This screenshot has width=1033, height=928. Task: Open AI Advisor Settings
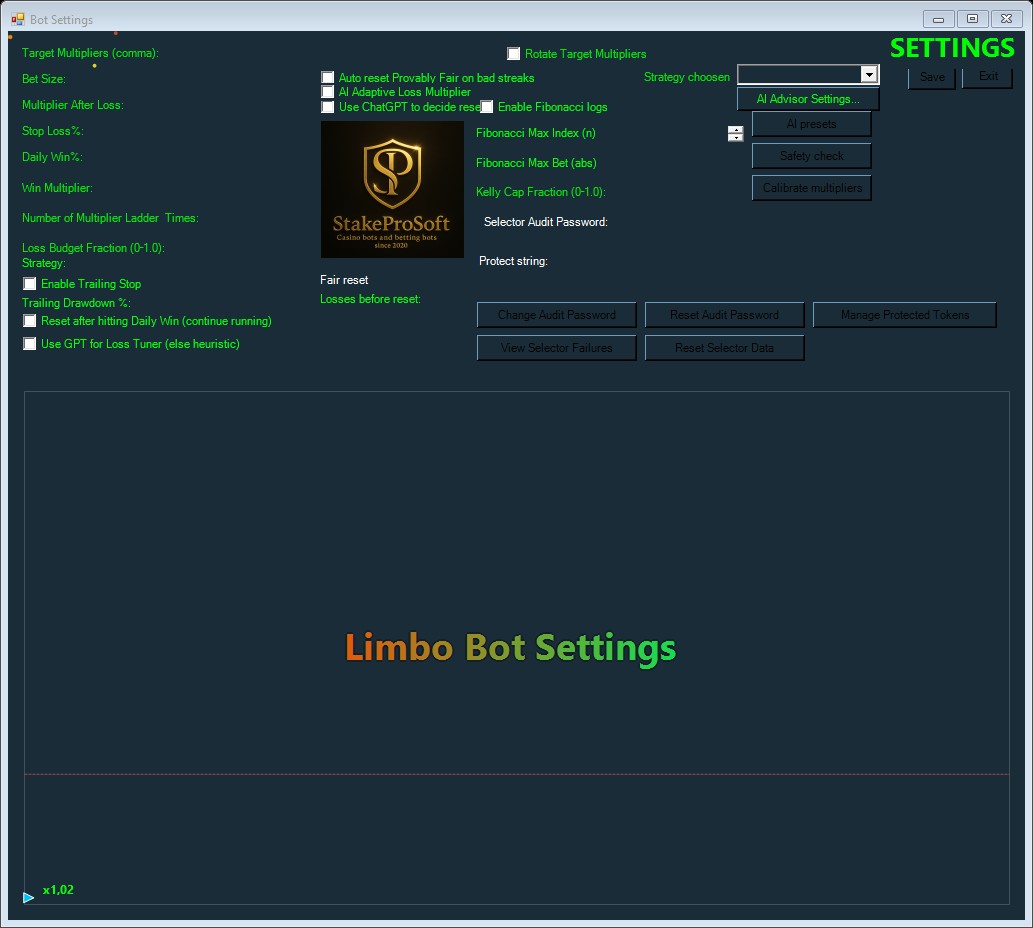pos(808,99)
